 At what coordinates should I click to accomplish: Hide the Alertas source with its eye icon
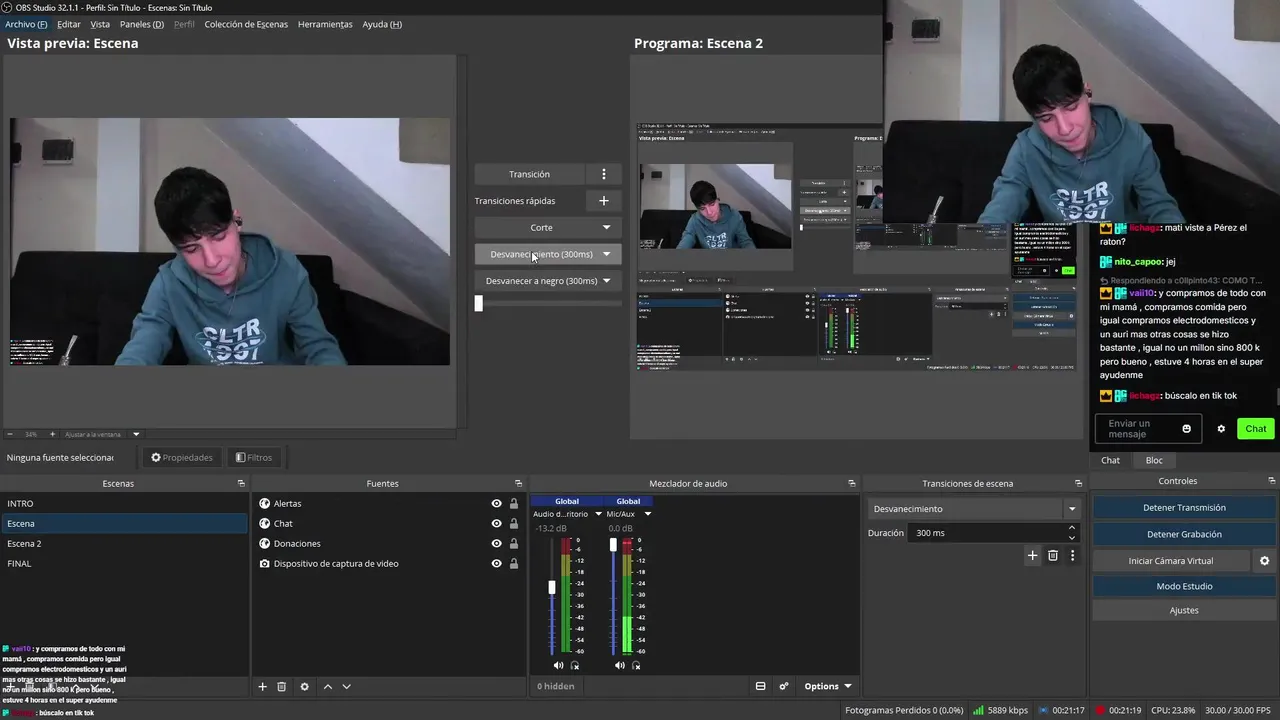click(x=496, y=504)
